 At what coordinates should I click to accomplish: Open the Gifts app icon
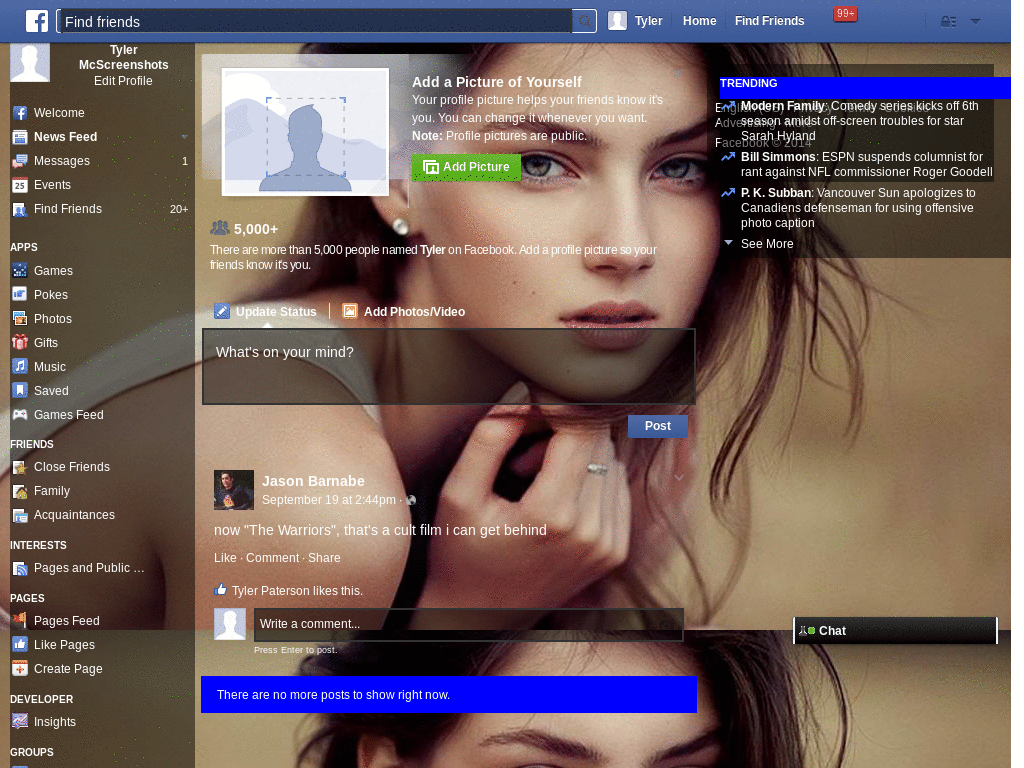coord(20,342)
